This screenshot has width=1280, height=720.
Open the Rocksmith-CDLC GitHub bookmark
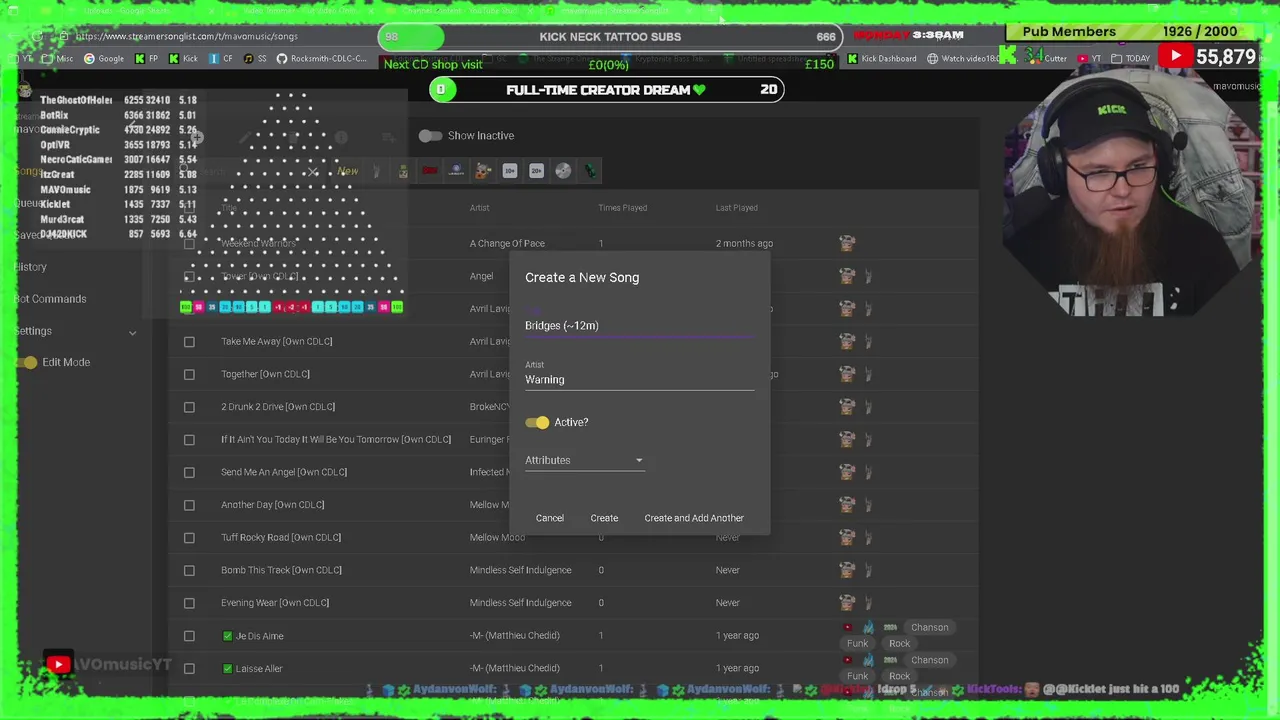click(x=321, y=59)
